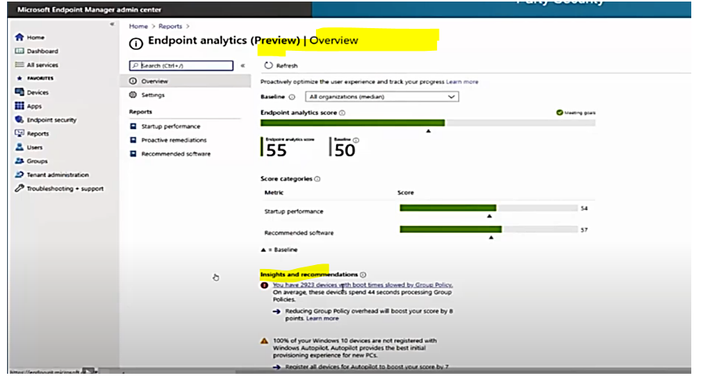Click the Baseline value 50
The image size is (703, 380).
click(345, 151)
